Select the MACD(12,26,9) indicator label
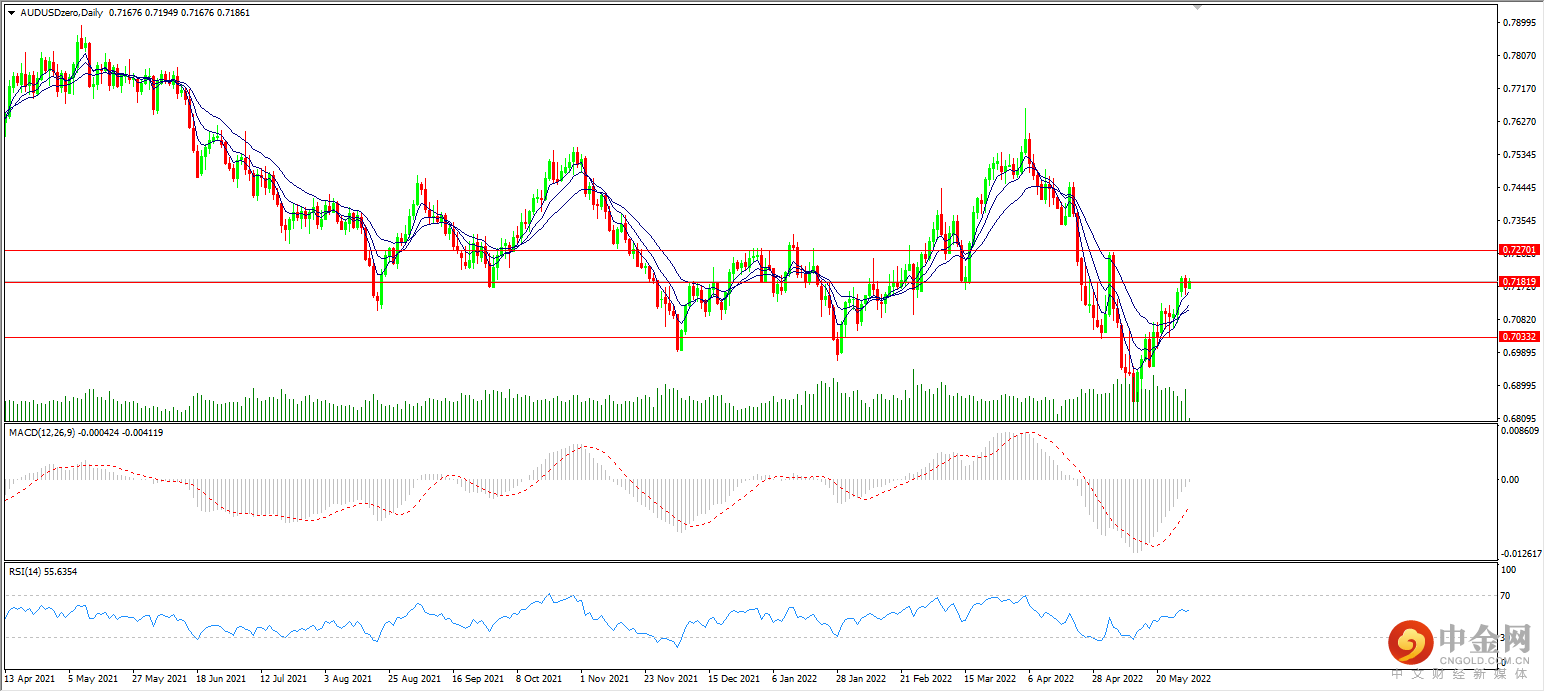Viewport: 1545px width, 692px height. (x=40, y=433)
